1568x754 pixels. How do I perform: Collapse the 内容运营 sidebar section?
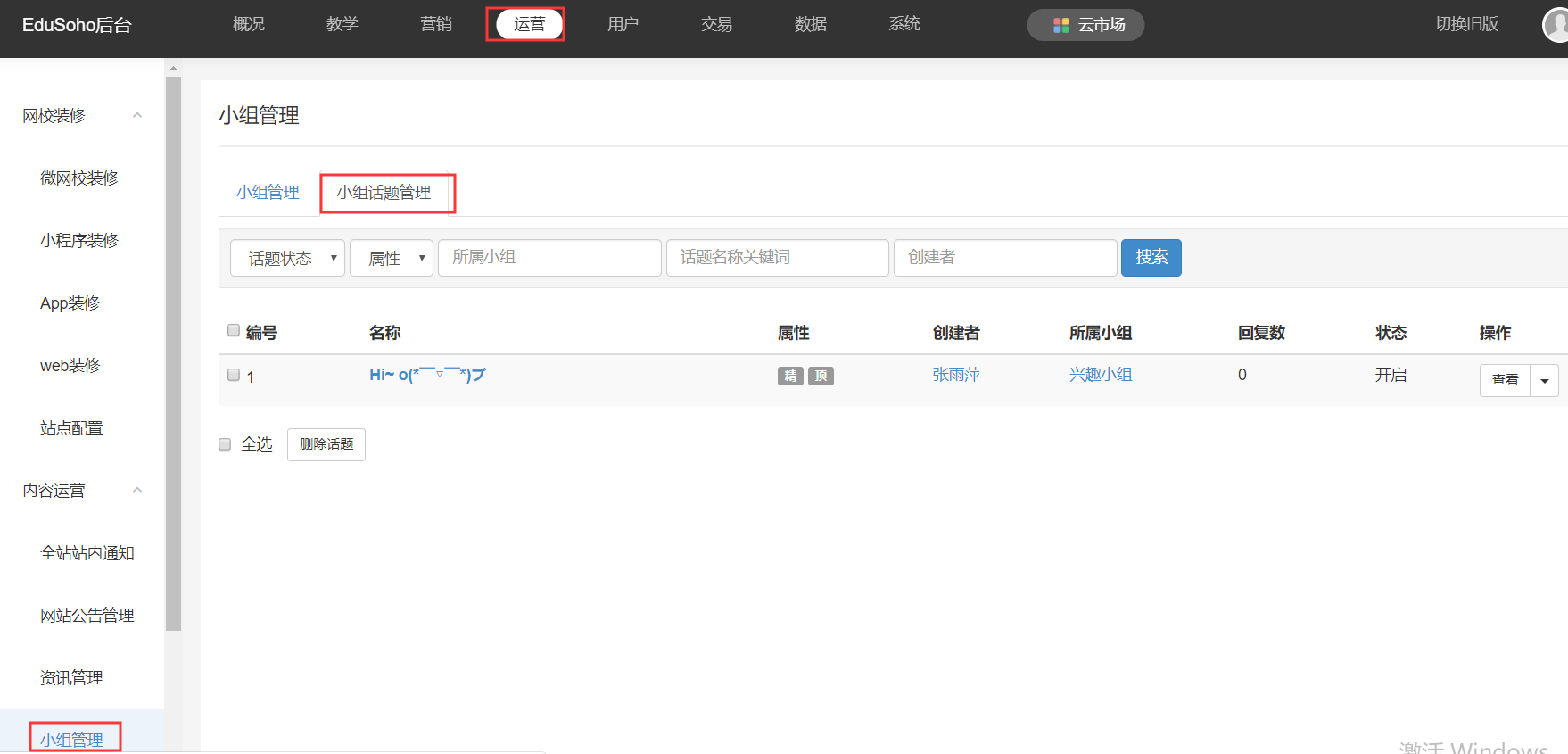click(137, 490)
